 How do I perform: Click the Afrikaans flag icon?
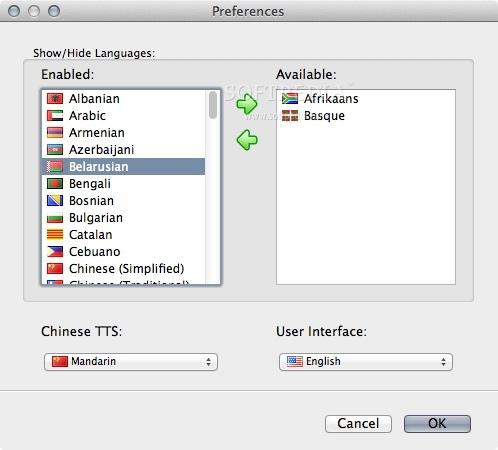point(290,98)
